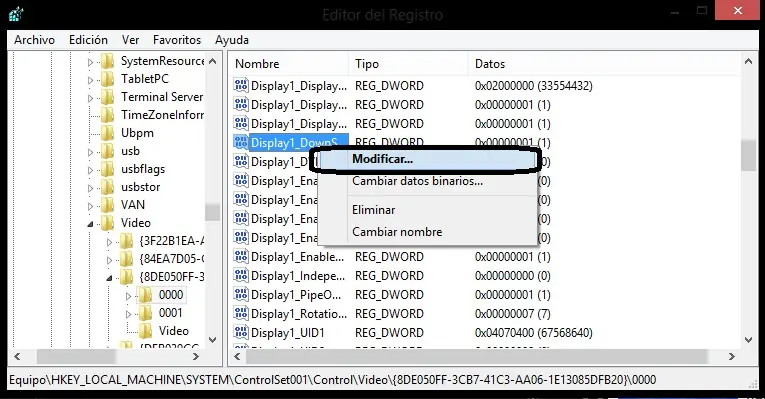Click the registry path in status bar

click(x=332, y=379)
